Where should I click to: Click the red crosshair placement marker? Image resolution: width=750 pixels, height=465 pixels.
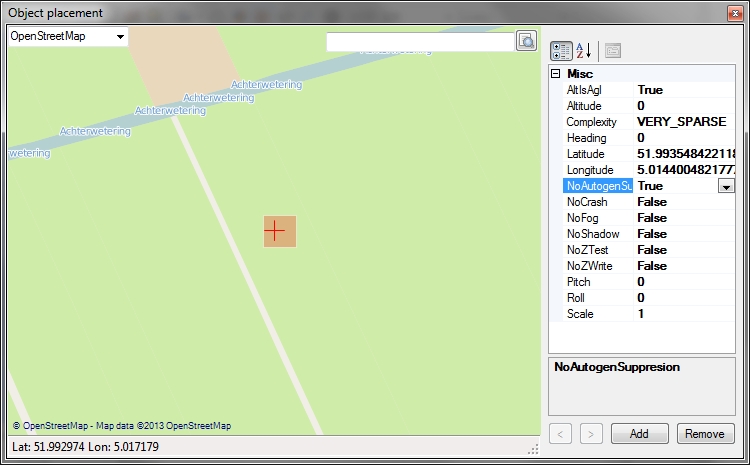coord(275,231)
